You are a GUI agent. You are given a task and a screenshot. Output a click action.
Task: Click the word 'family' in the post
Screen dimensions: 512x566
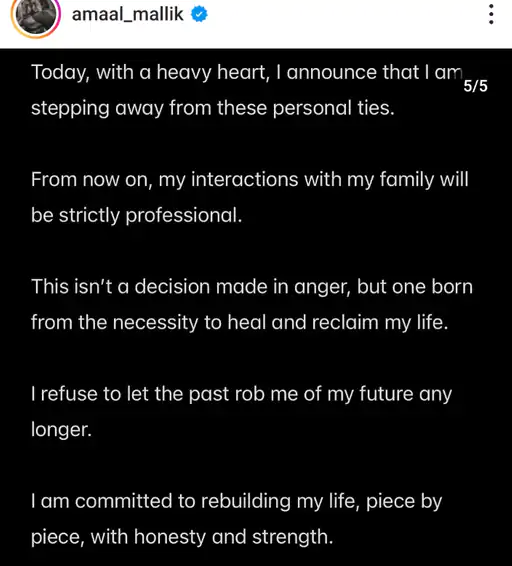407,180
